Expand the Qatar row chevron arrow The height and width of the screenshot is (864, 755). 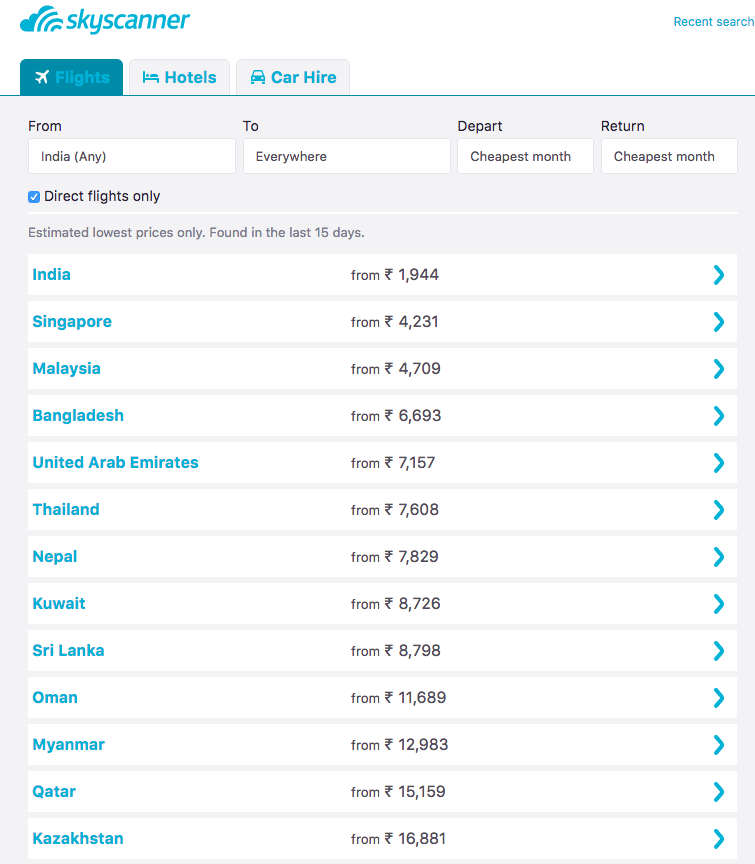click(x=719, y=792)
